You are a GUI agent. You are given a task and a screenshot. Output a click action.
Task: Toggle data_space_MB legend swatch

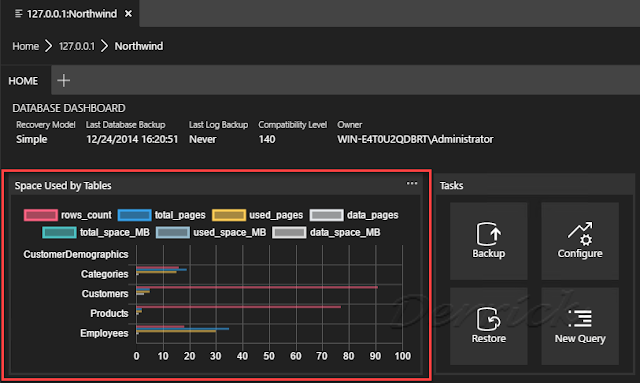pyautogui.click(x=289, y=232)
